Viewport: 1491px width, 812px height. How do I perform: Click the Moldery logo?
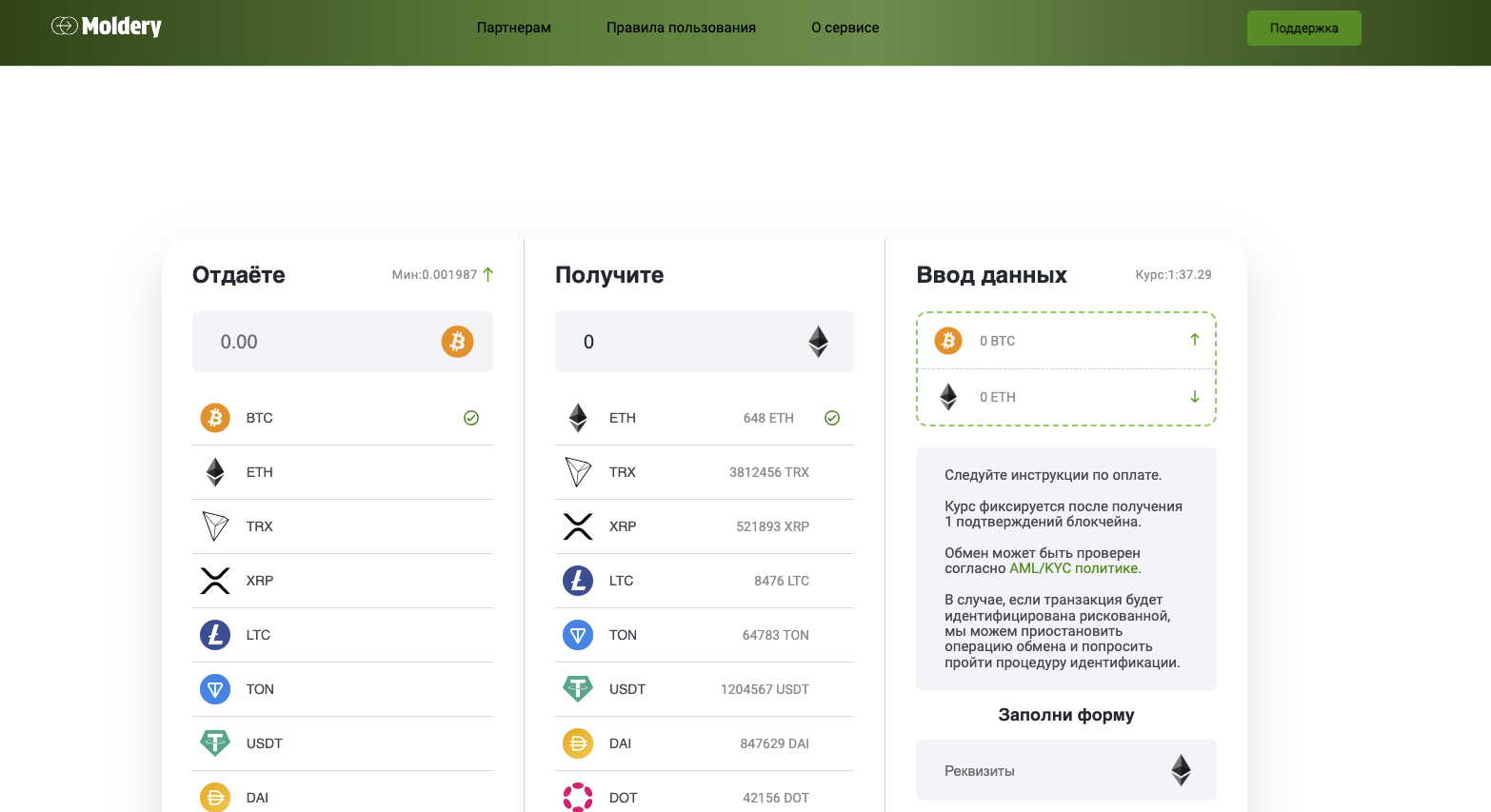[106, 27]
